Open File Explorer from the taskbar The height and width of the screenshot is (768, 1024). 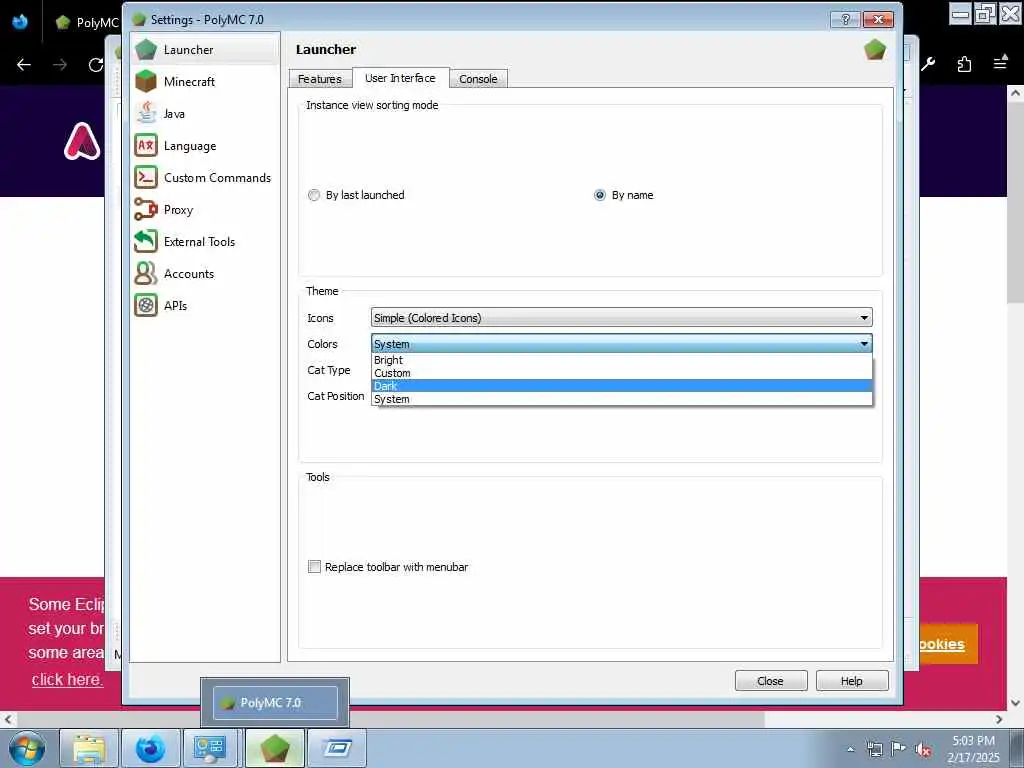pyautogui.click(x=89, y=748)
